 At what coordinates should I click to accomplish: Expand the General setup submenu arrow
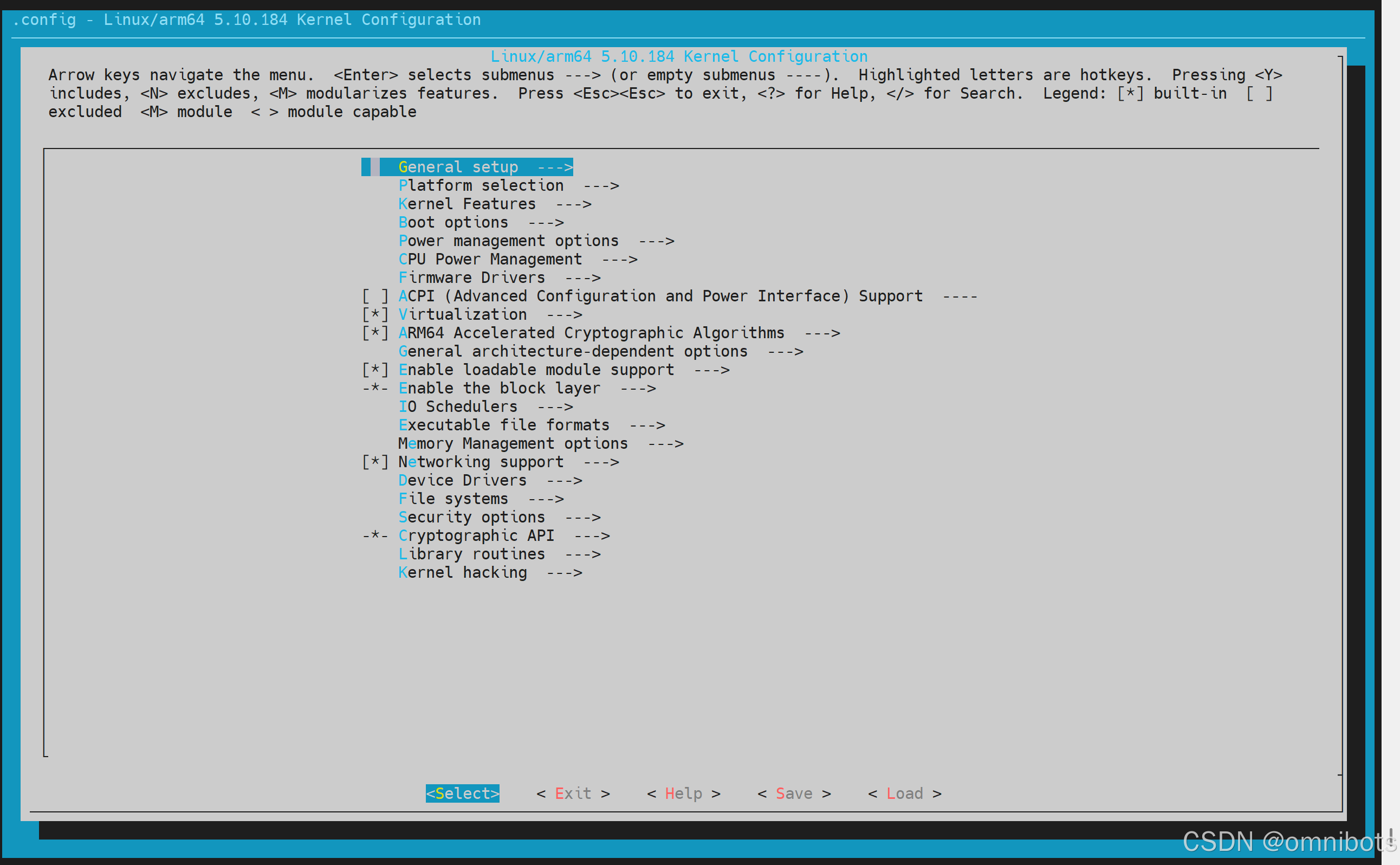click(x=555, y=167)
